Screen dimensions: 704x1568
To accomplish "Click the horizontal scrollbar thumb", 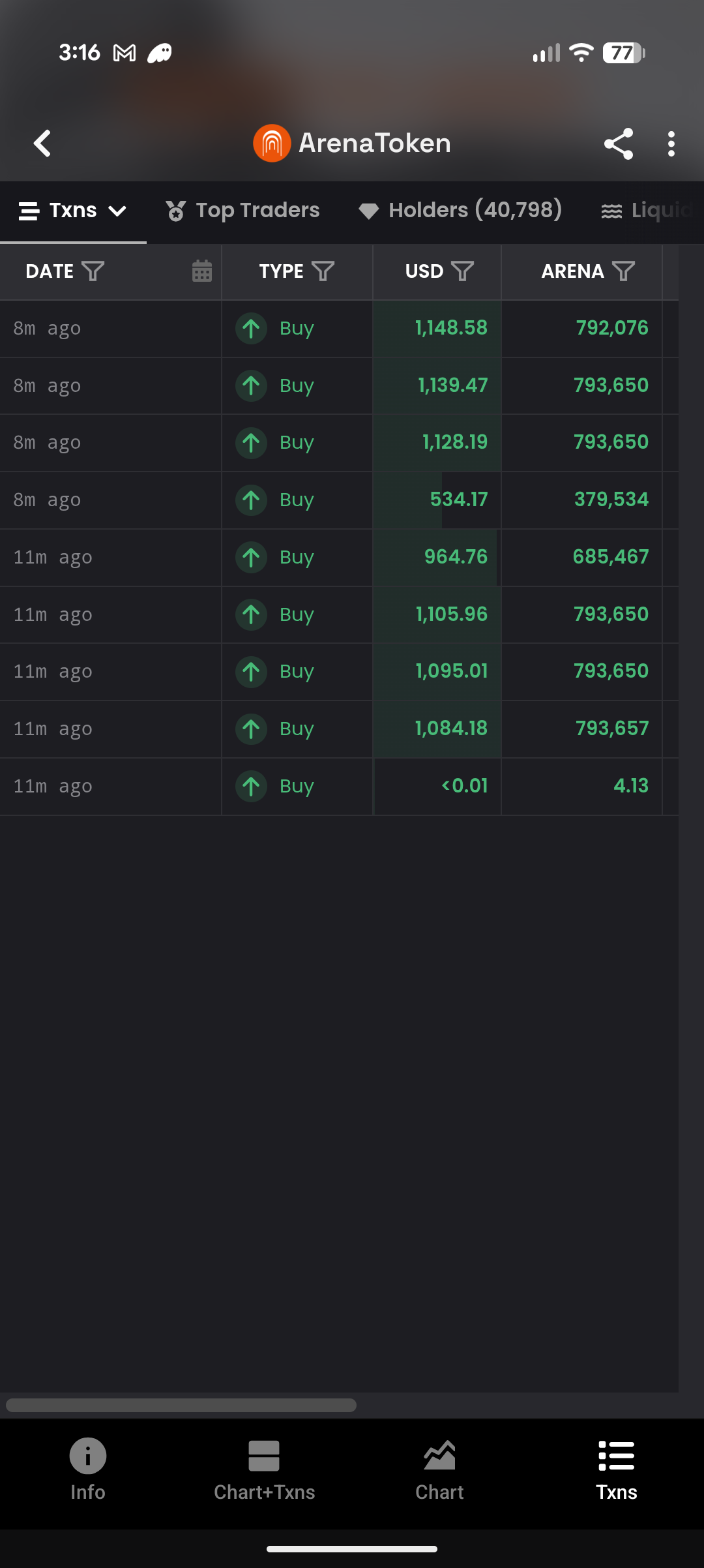I will [x=181, y=1405].
